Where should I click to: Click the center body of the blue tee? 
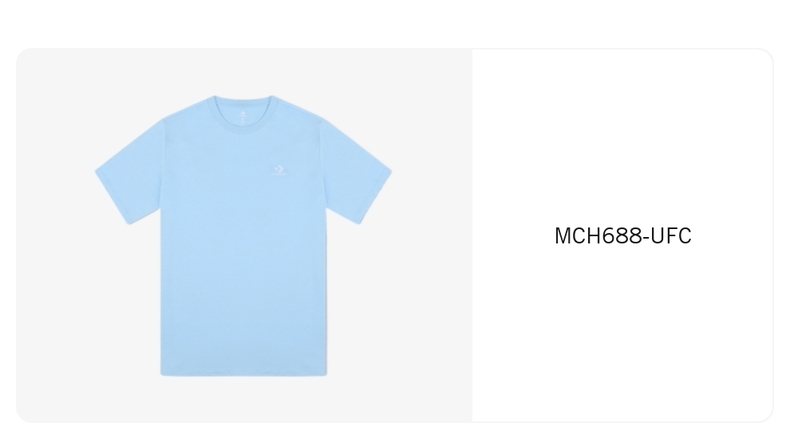244,252
